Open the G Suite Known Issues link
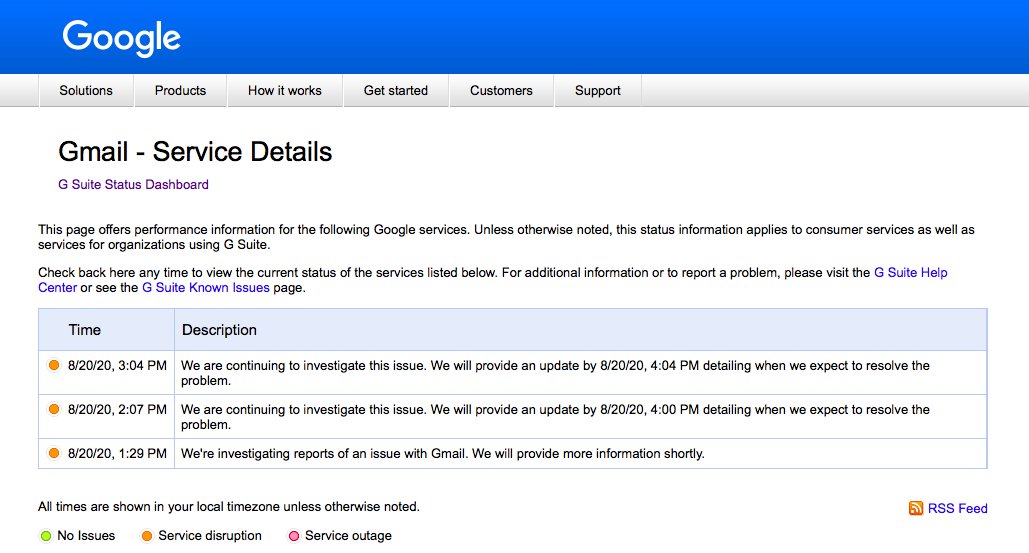Screen dimensions: 1029x553 click(206, 288)
